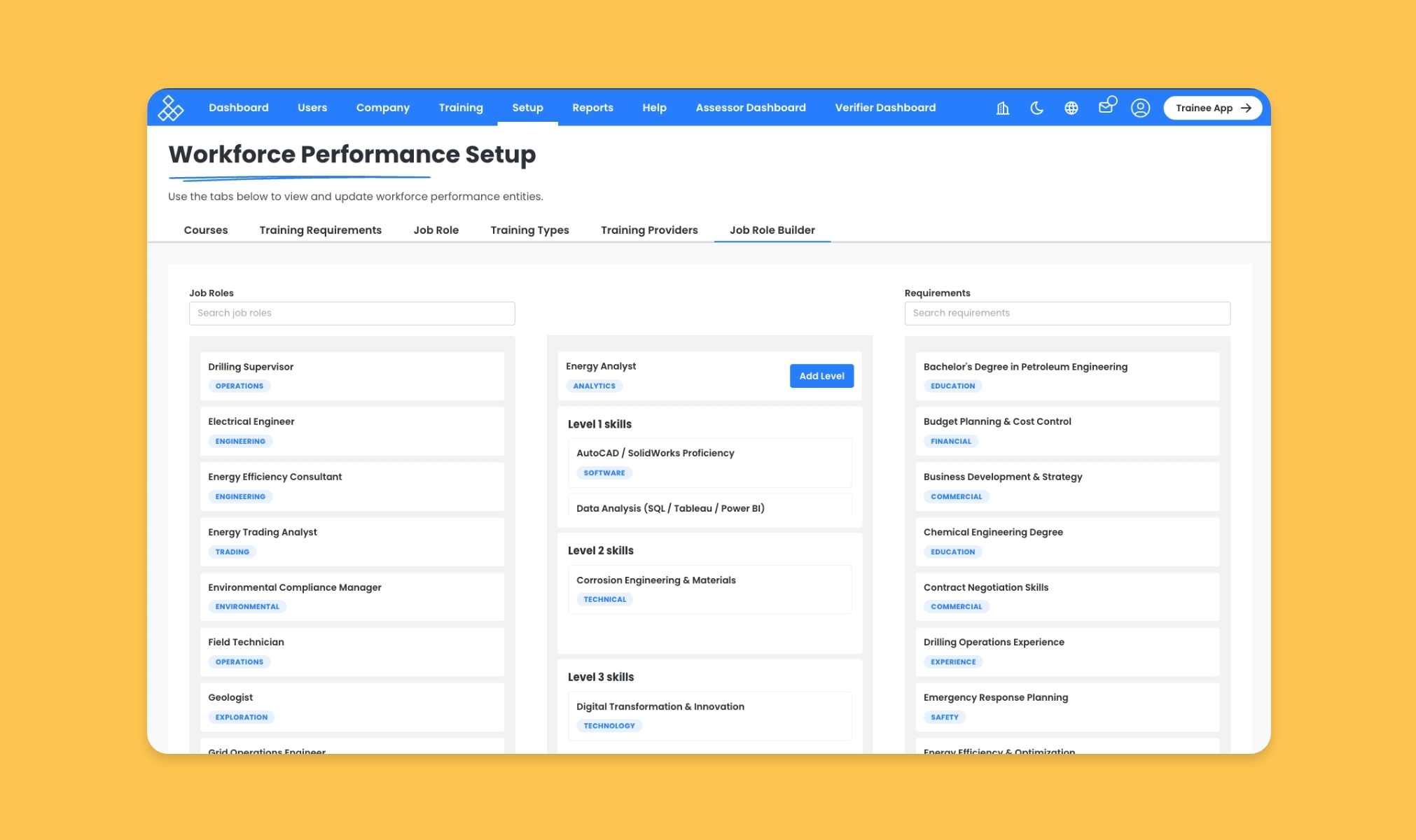1416x840 pixels.
Task: Click the Search requirements field
Action: click(x=1067, y=313)
